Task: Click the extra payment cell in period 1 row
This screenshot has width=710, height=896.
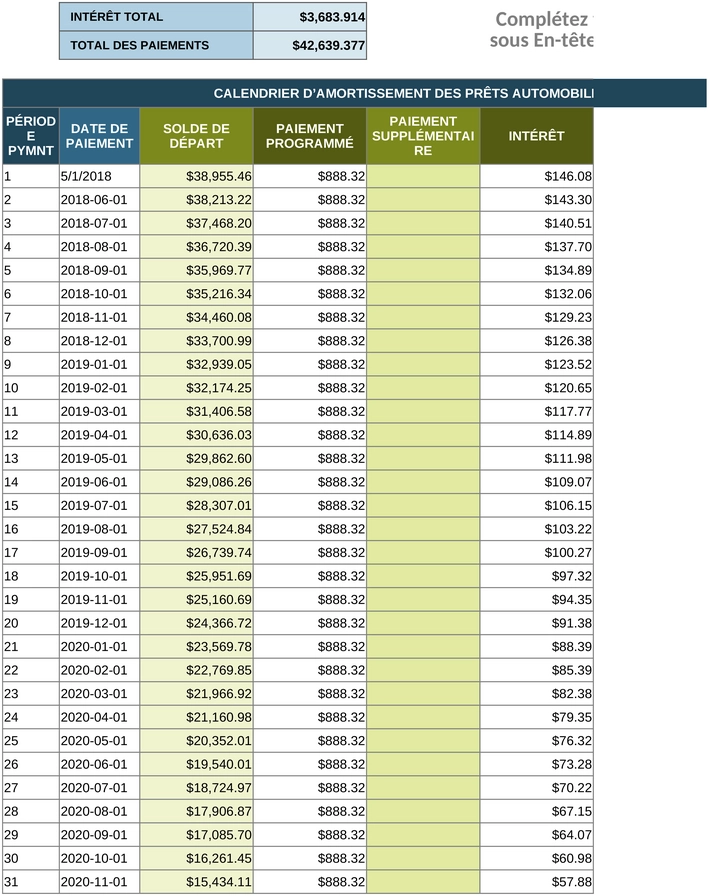Action: tap(423, 176)
